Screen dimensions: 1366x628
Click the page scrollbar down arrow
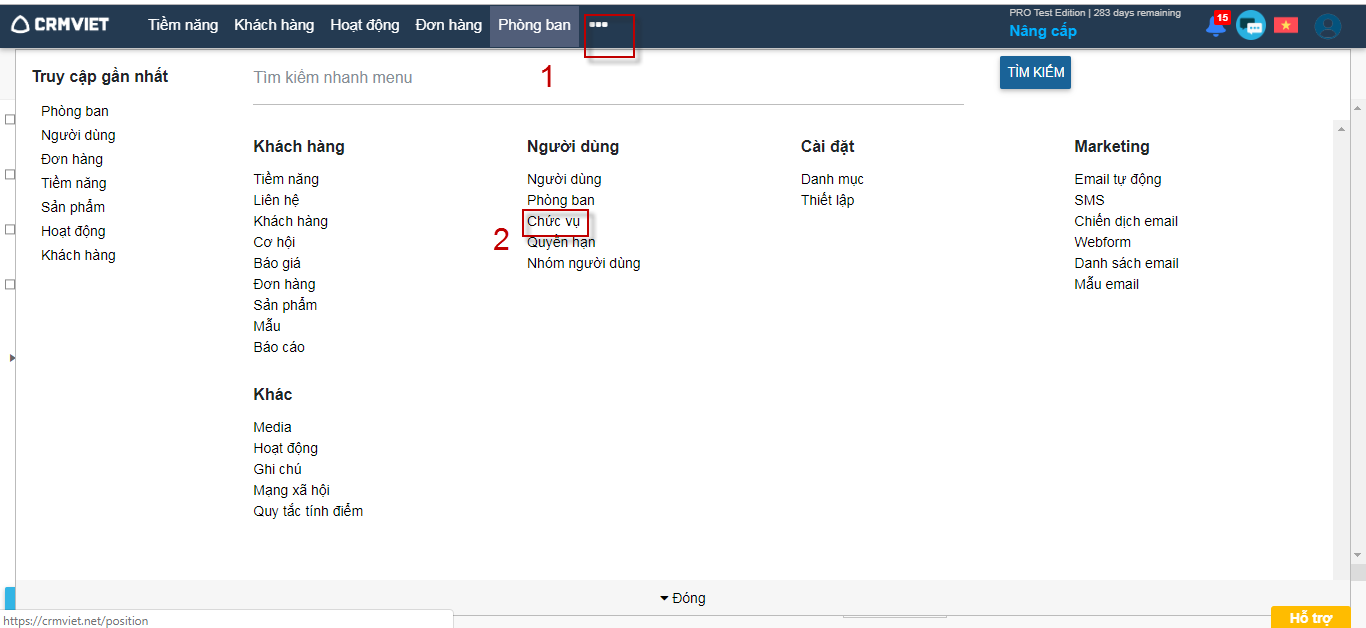coord(1358,555)
